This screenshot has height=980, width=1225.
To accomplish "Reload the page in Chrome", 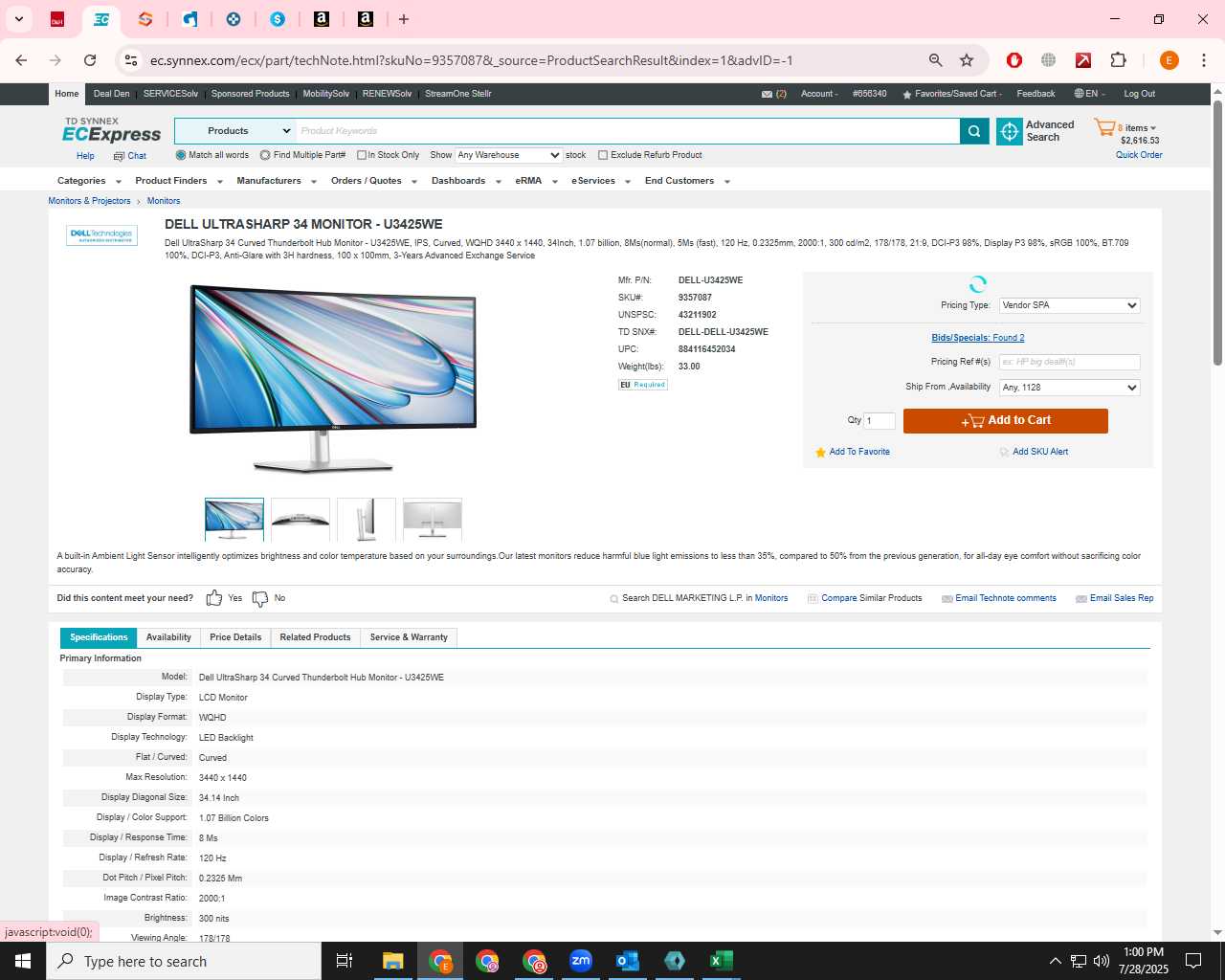I will click(x=90, y=60).
